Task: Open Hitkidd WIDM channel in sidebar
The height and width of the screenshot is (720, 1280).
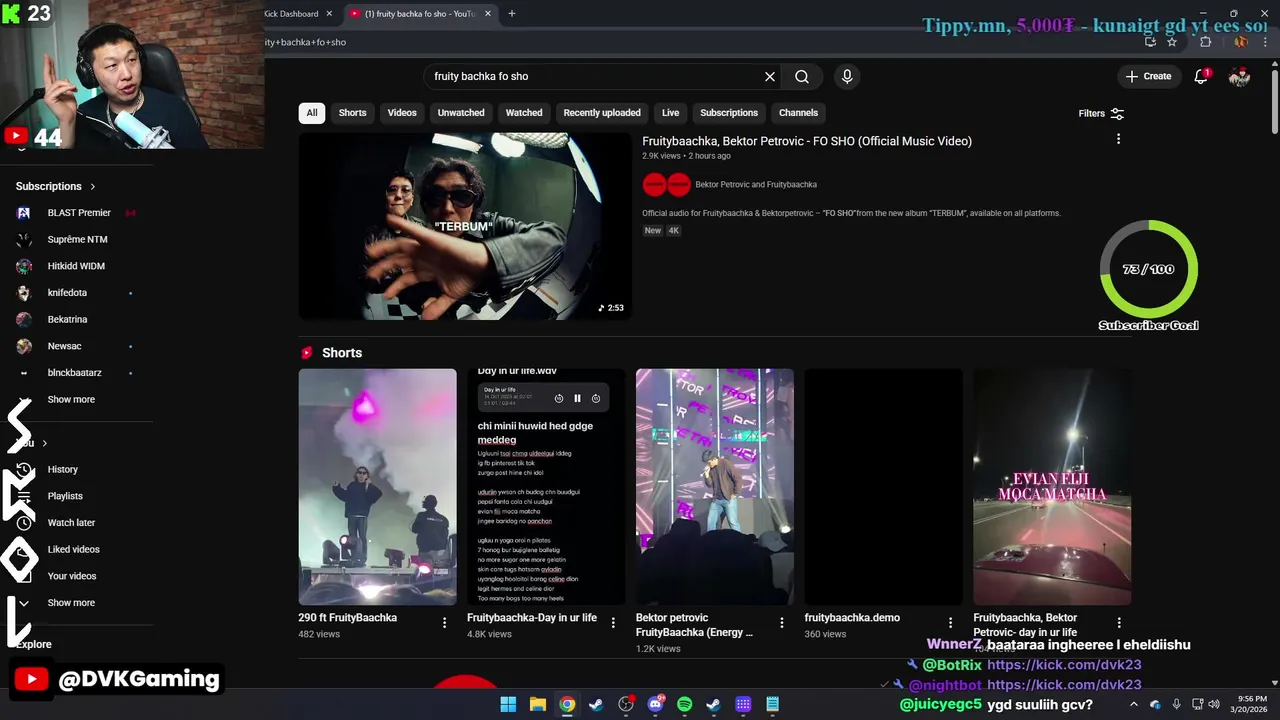Action: (76, 266)
